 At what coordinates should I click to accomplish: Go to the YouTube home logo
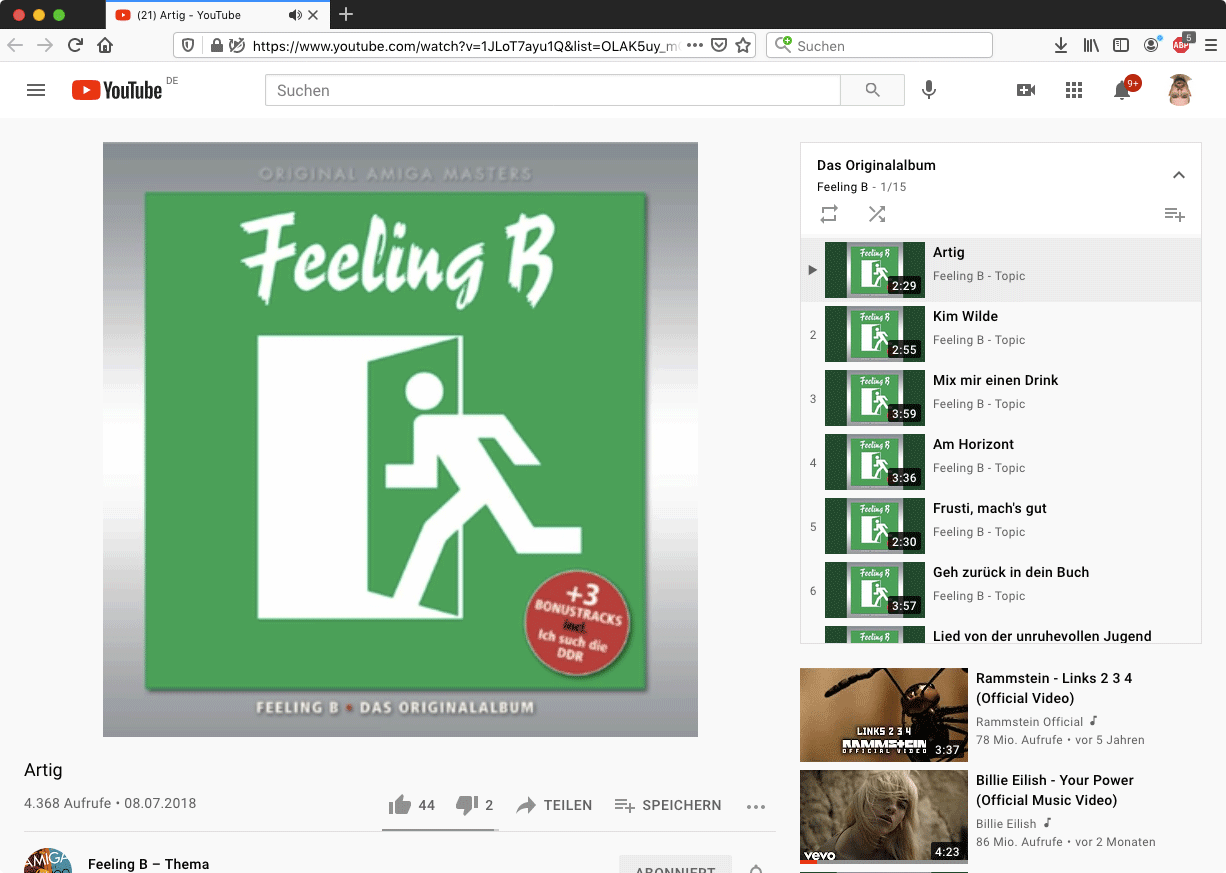117,90
